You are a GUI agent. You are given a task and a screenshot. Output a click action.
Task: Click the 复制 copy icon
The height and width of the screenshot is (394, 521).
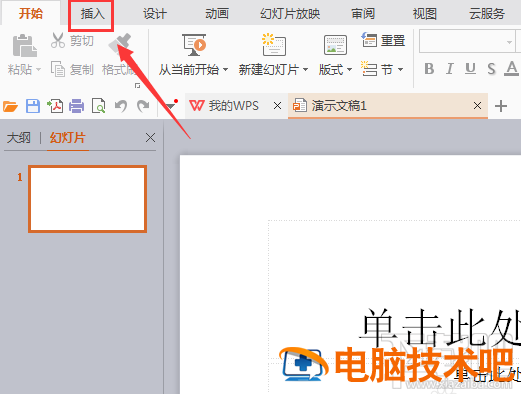click(x=58, y=69)
